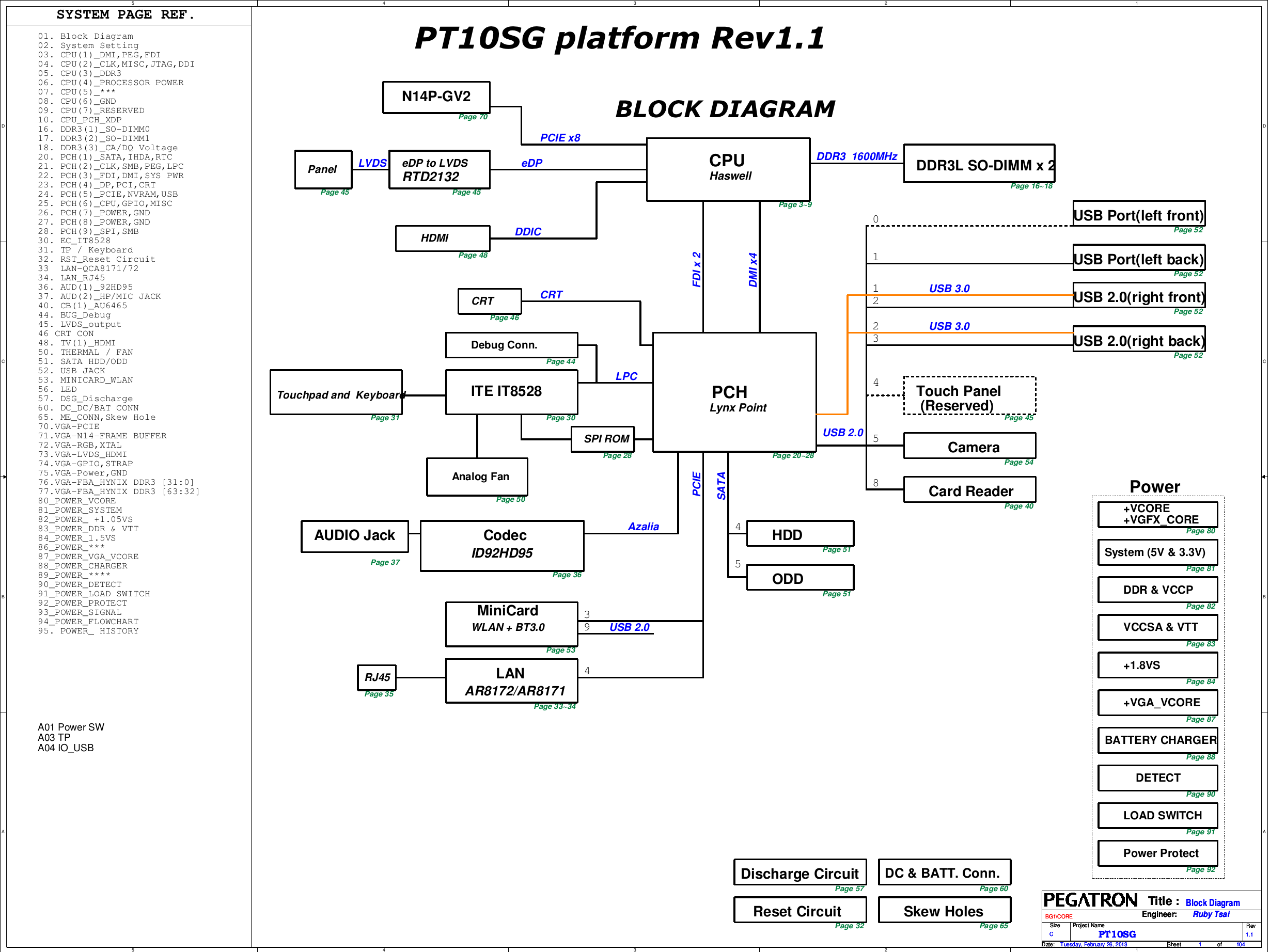Click '94_POWER_FLOWCHART' page entry
The image size is (1270, 952).
pyautogui.click(x=88, y=622)
